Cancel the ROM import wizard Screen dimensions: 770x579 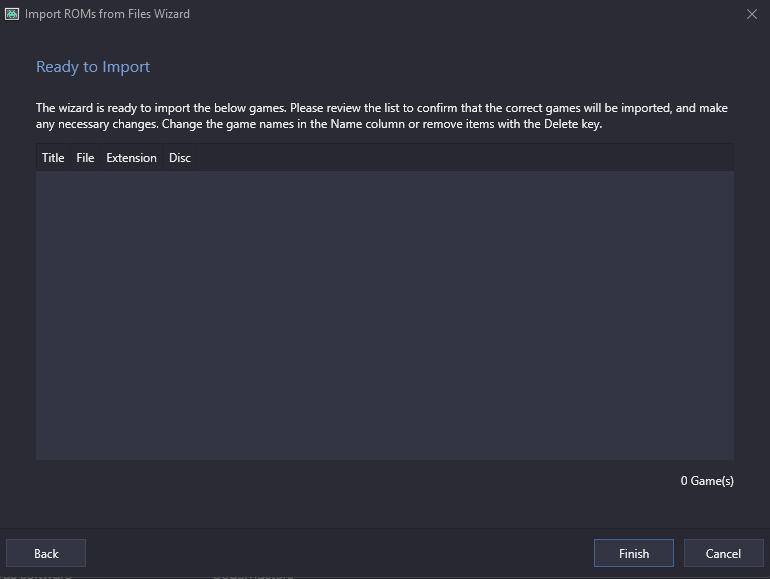723,553
